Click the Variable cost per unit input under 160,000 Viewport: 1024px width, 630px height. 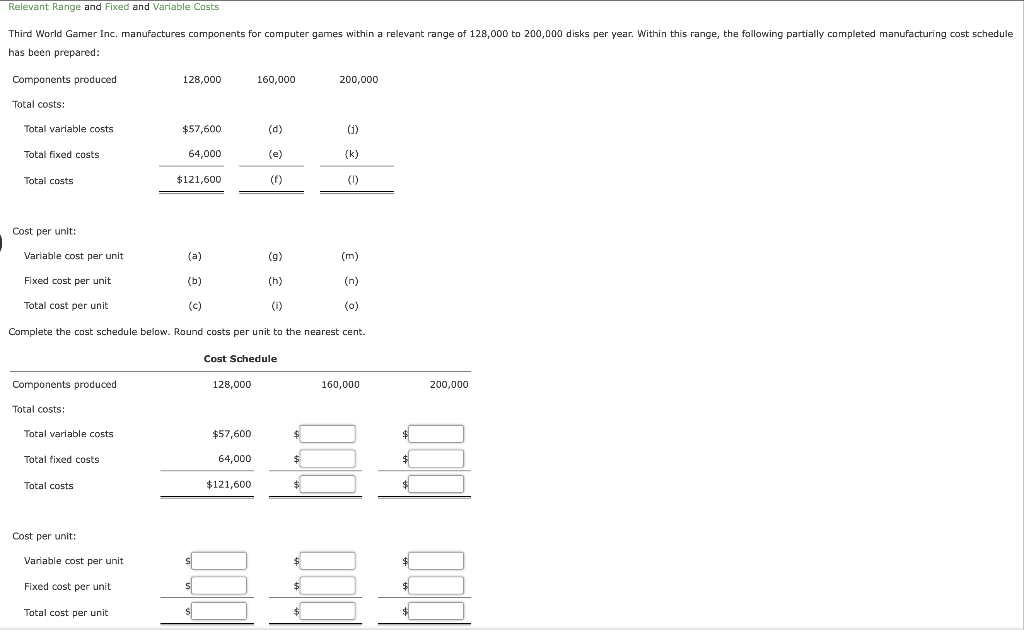(328, 561)
